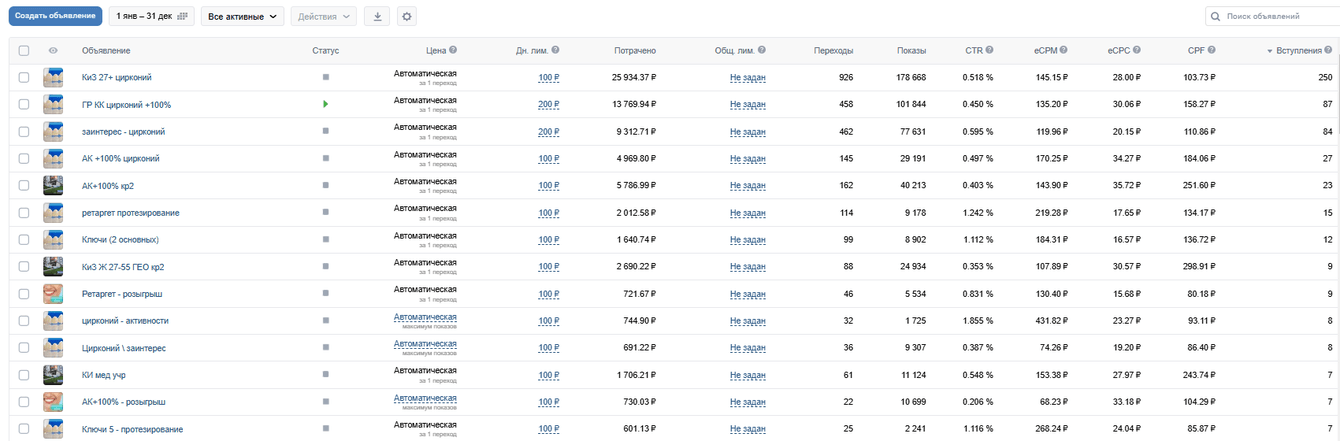
Task: Click the help icon beside eCPM column
Action: 1064,50
